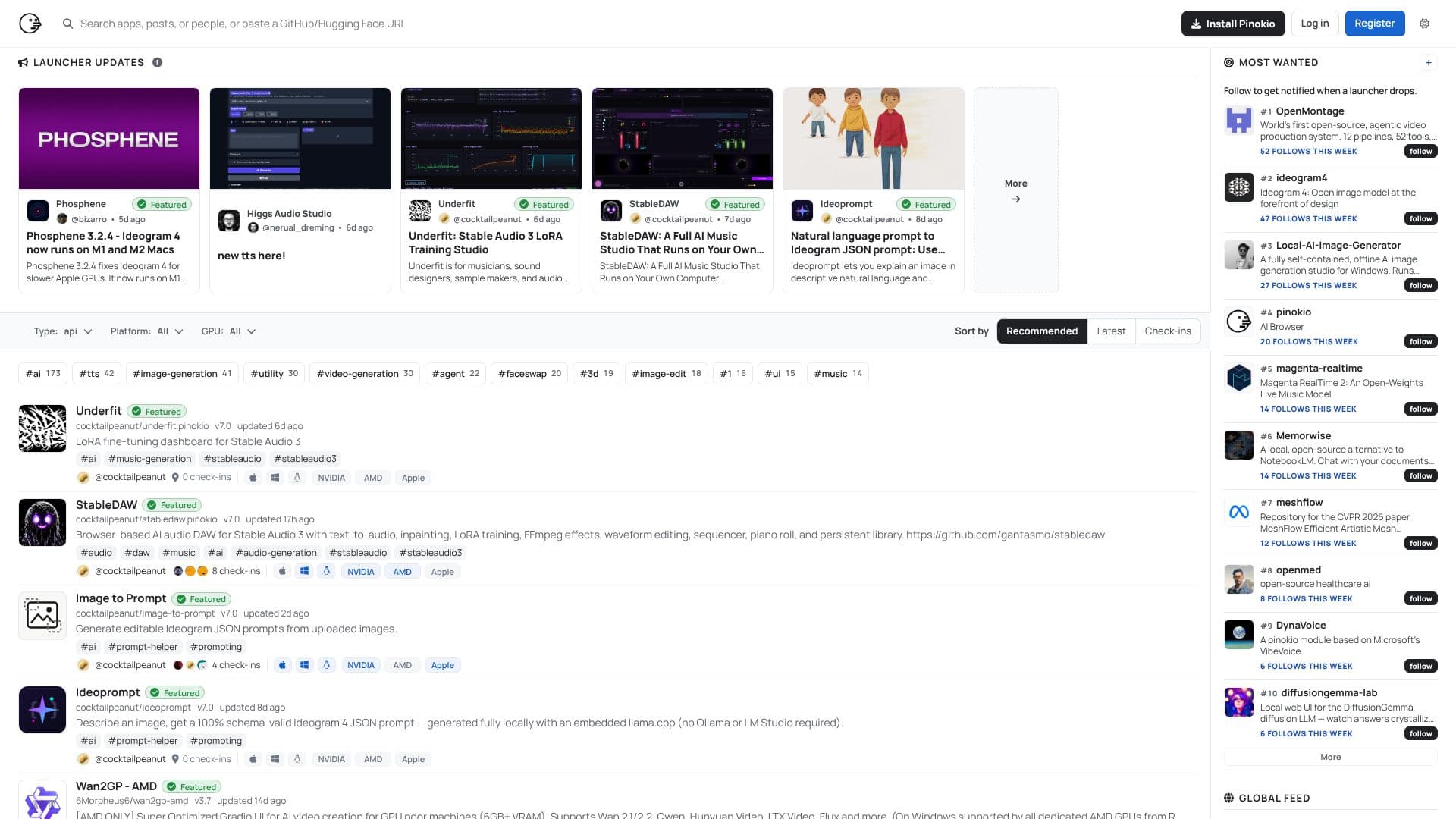
Task: Follow the OpenMontage launcher
Action: (1420, 151)
